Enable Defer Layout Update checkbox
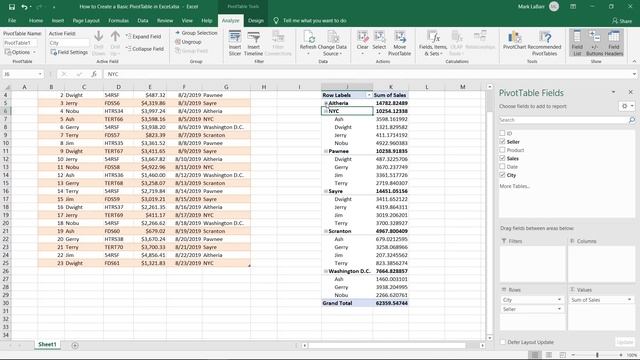This screenshot has width=640, height=360. pos(503,342)
